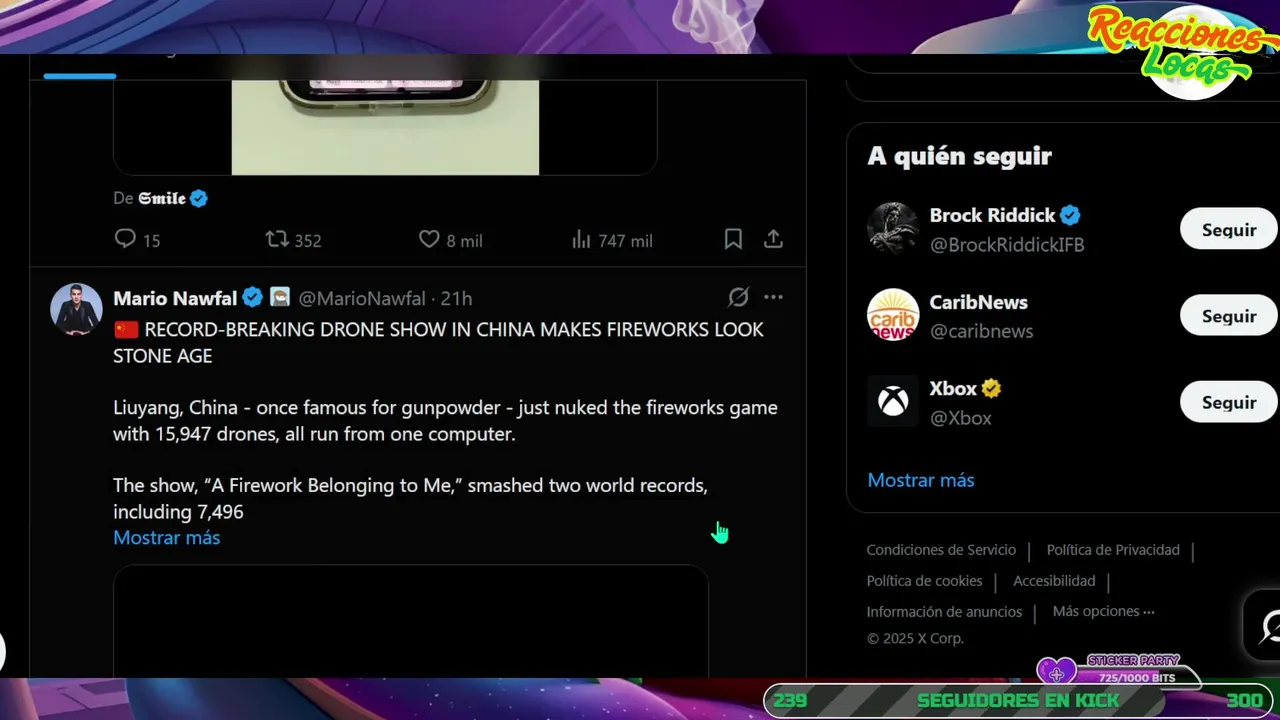Follow Brock Riddick with Seguir button

pos(1229,229)
